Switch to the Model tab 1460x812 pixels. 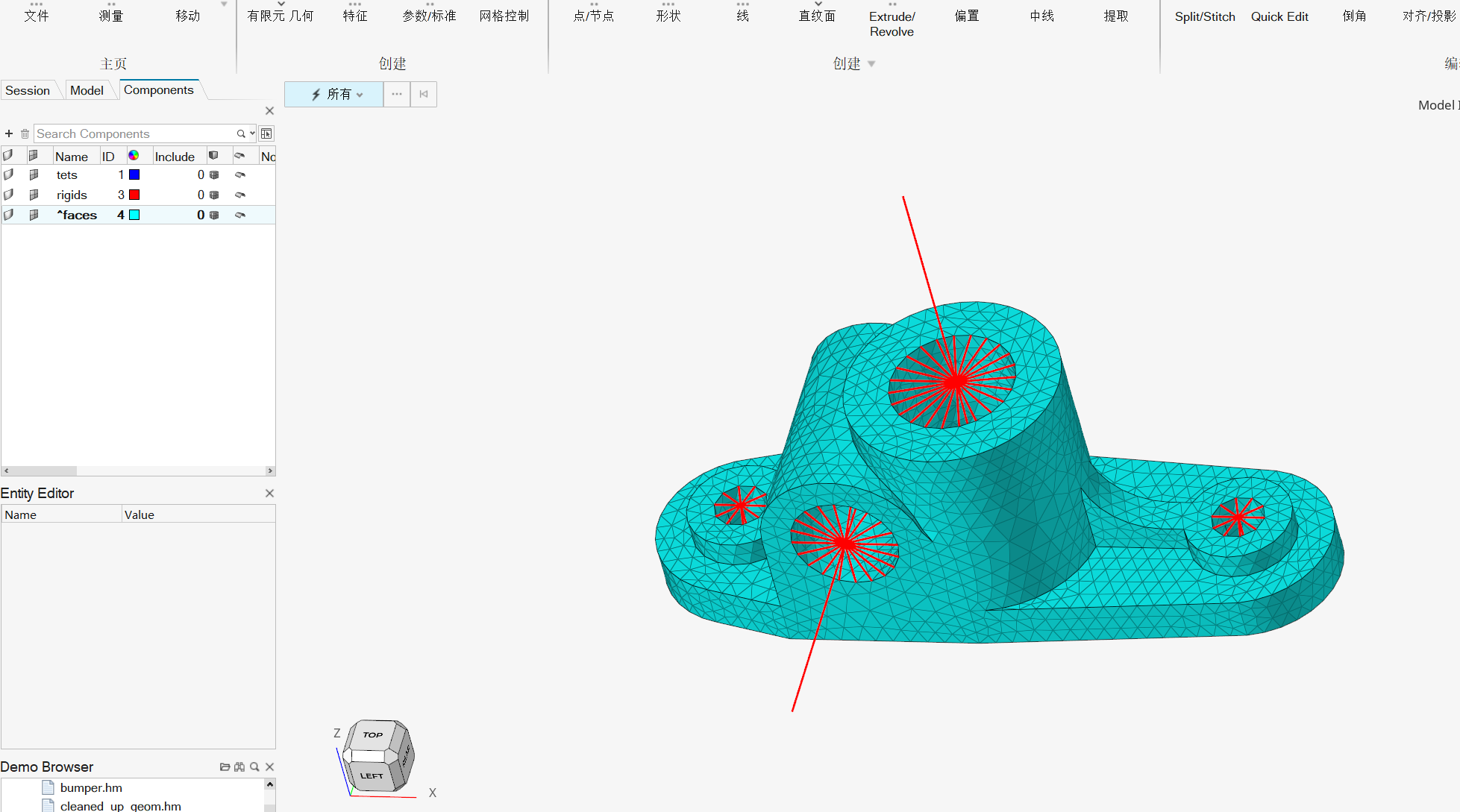(x=87, y=90)
